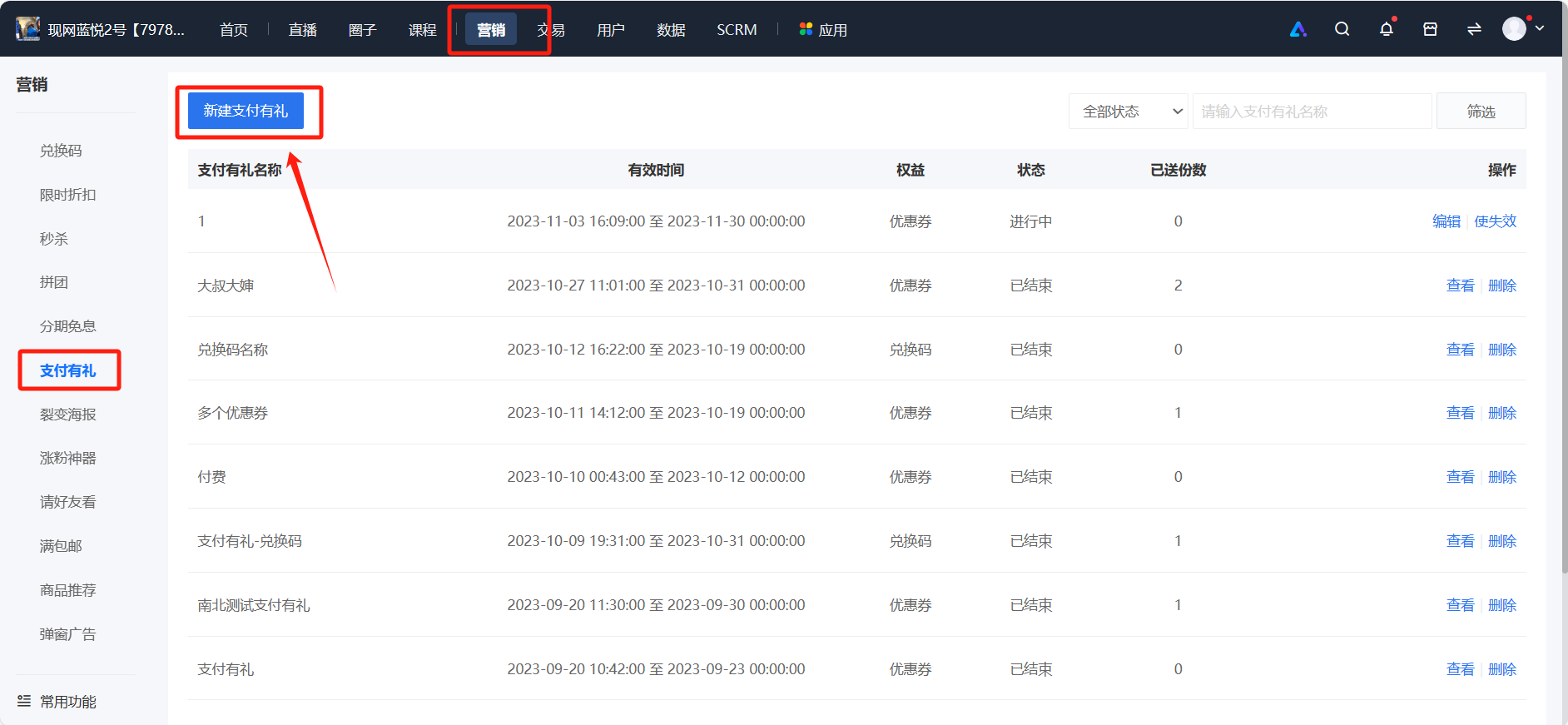The image size is (1568, 725).
Task: Select 拼团 in sidebar
Action: click(x=54, y=282)
